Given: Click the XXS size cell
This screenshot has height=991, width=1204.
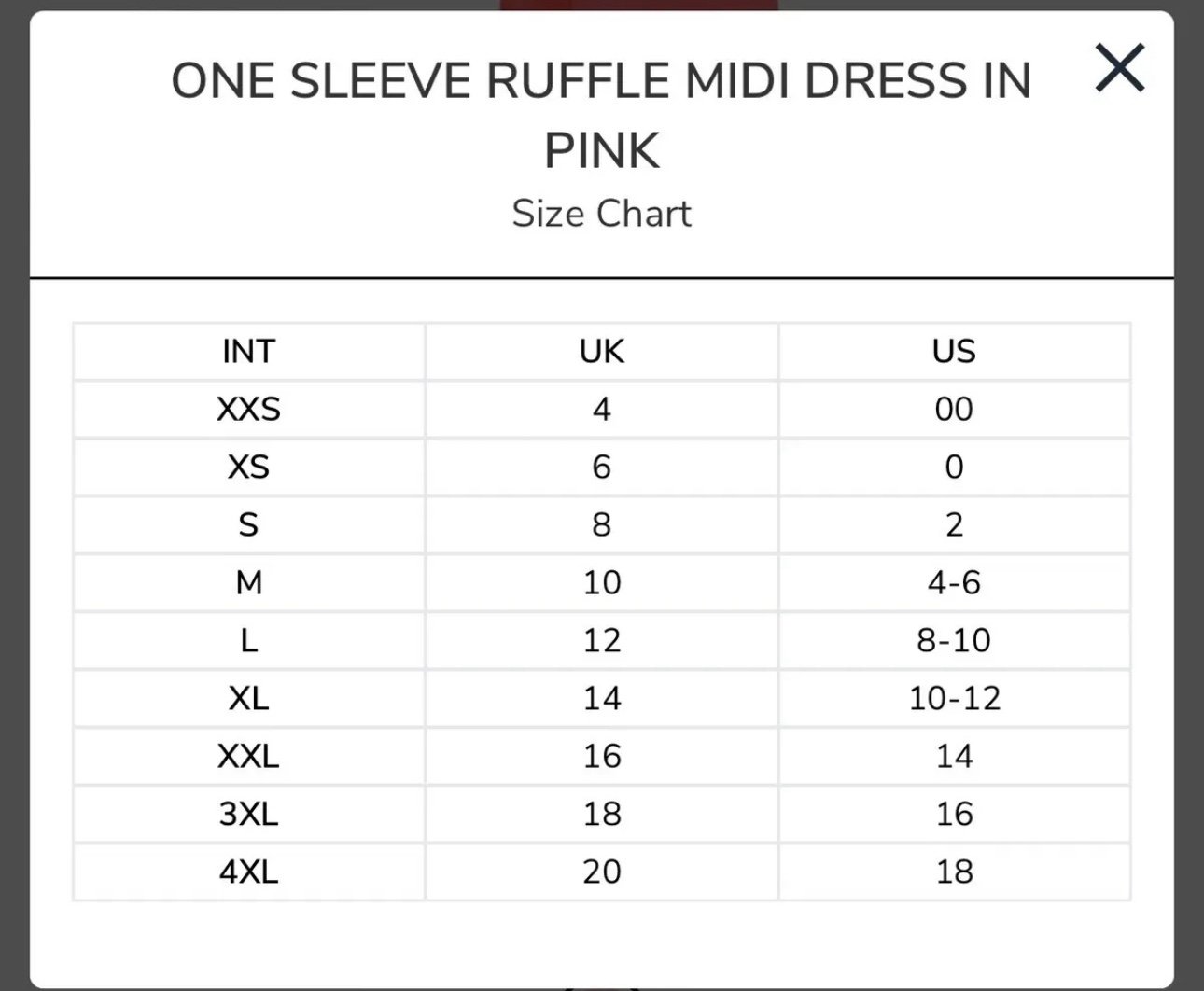Looking at the screenshot, I should pos(249,410).
